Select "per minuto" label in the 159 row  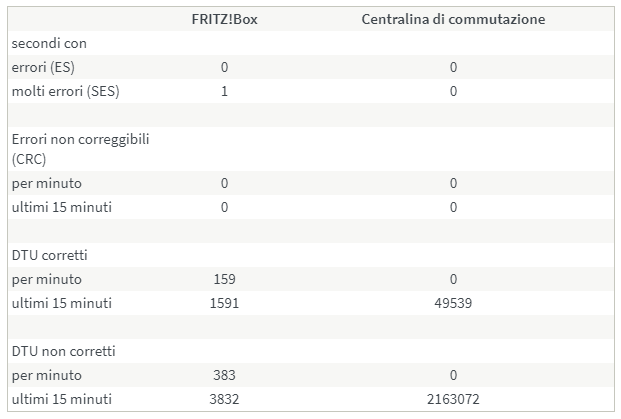[x=46, y=279]
